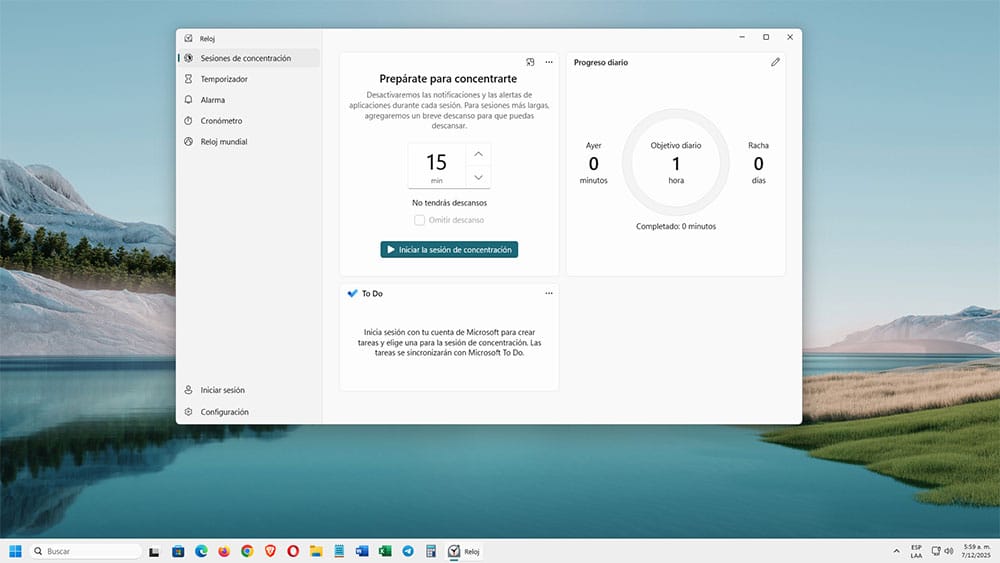This screenshot has width=1000, height=563.
Task: Open Calculator from taskbar
Action: point(430,552)
